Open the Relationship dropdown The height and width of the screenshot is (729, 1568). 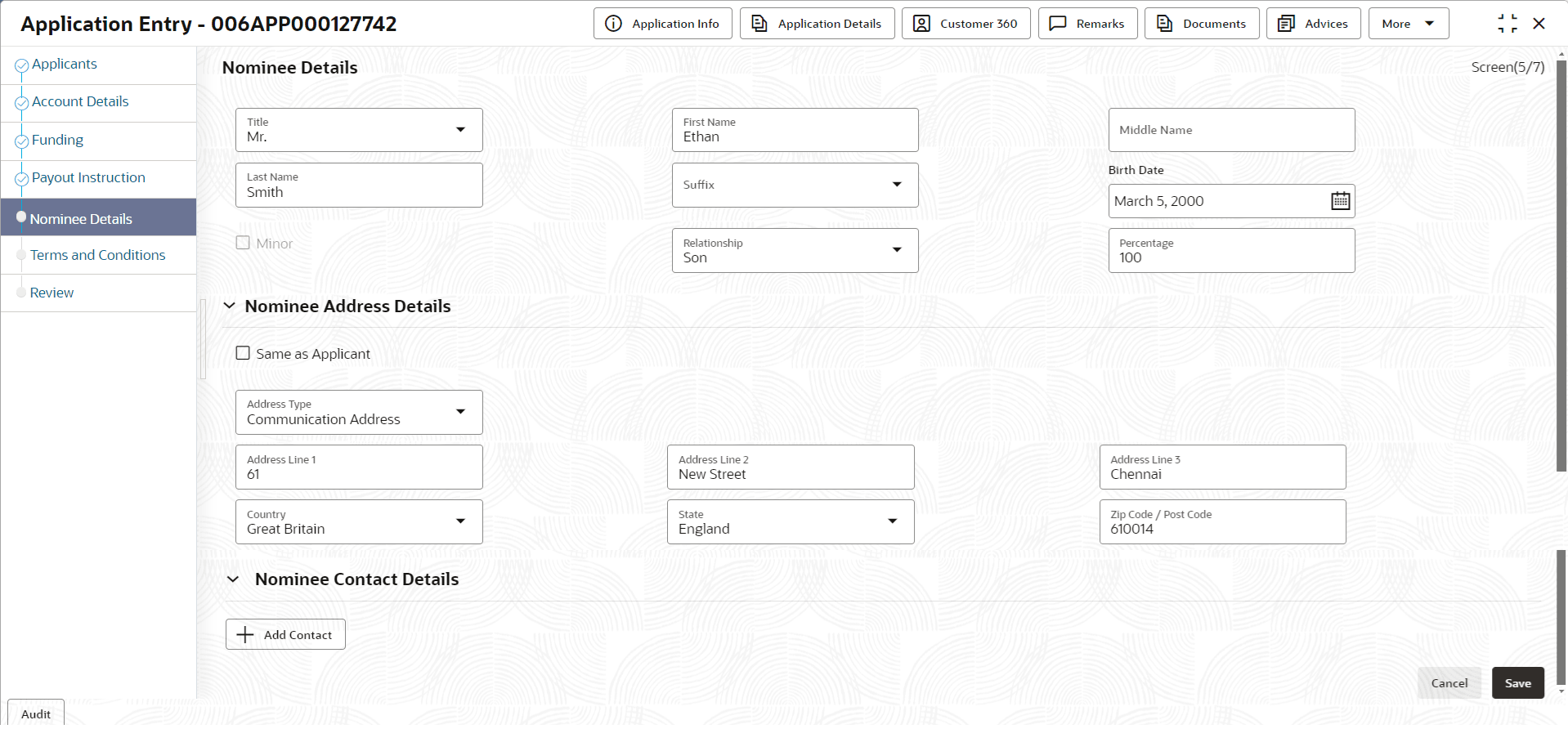pyautogui.click(x=795, y=250)
